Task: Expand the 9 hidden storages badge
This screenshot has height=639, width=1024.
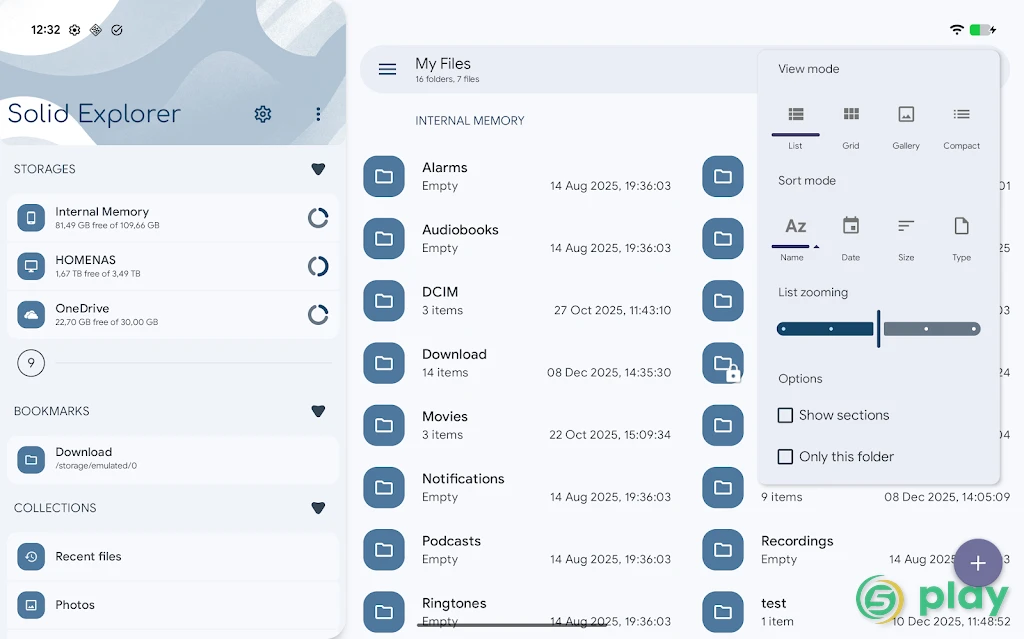Action: click(x=31, y=363)
